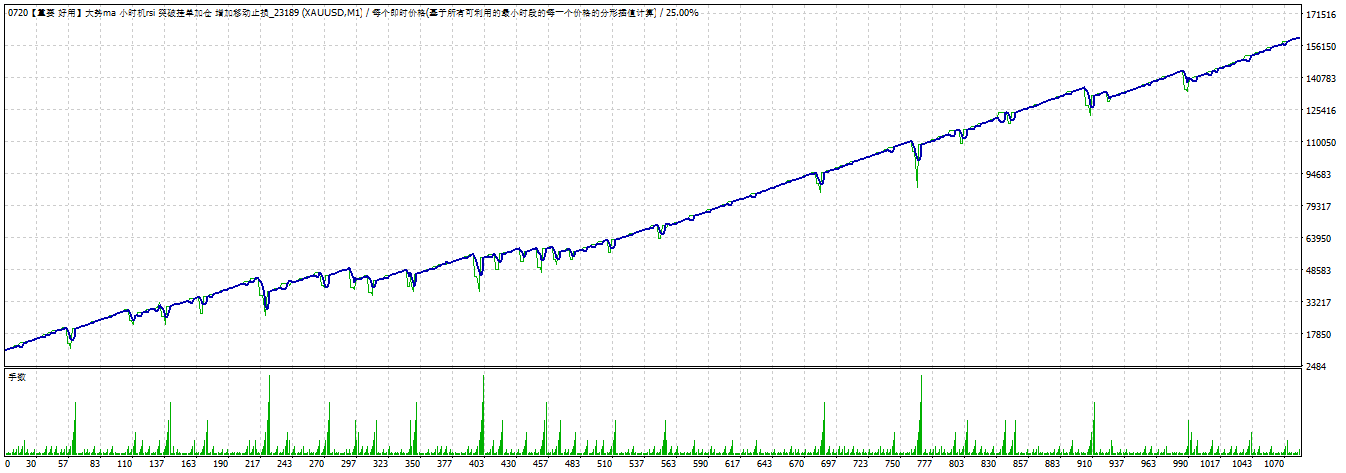
Task: Click trade number 350 on the bottom axis
Action: coord(412,464)
